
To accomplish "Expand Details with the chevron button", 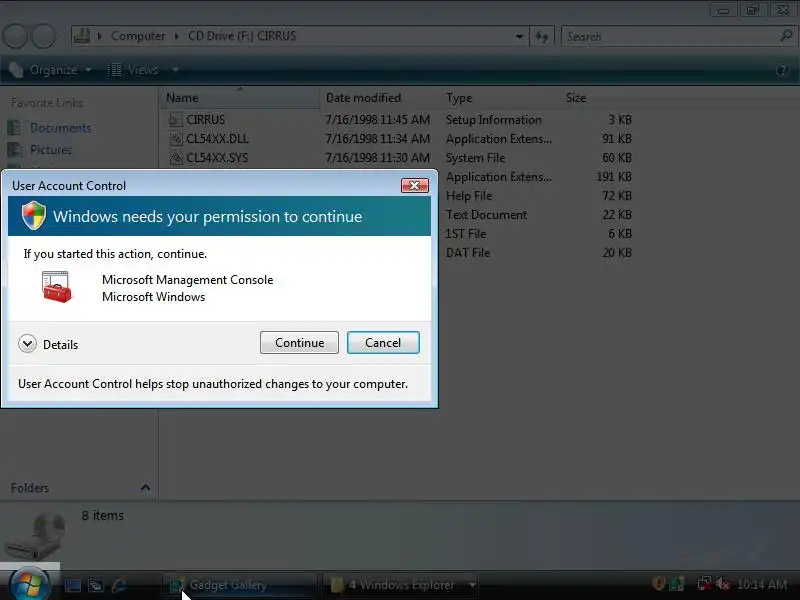I will click(28, 344).
